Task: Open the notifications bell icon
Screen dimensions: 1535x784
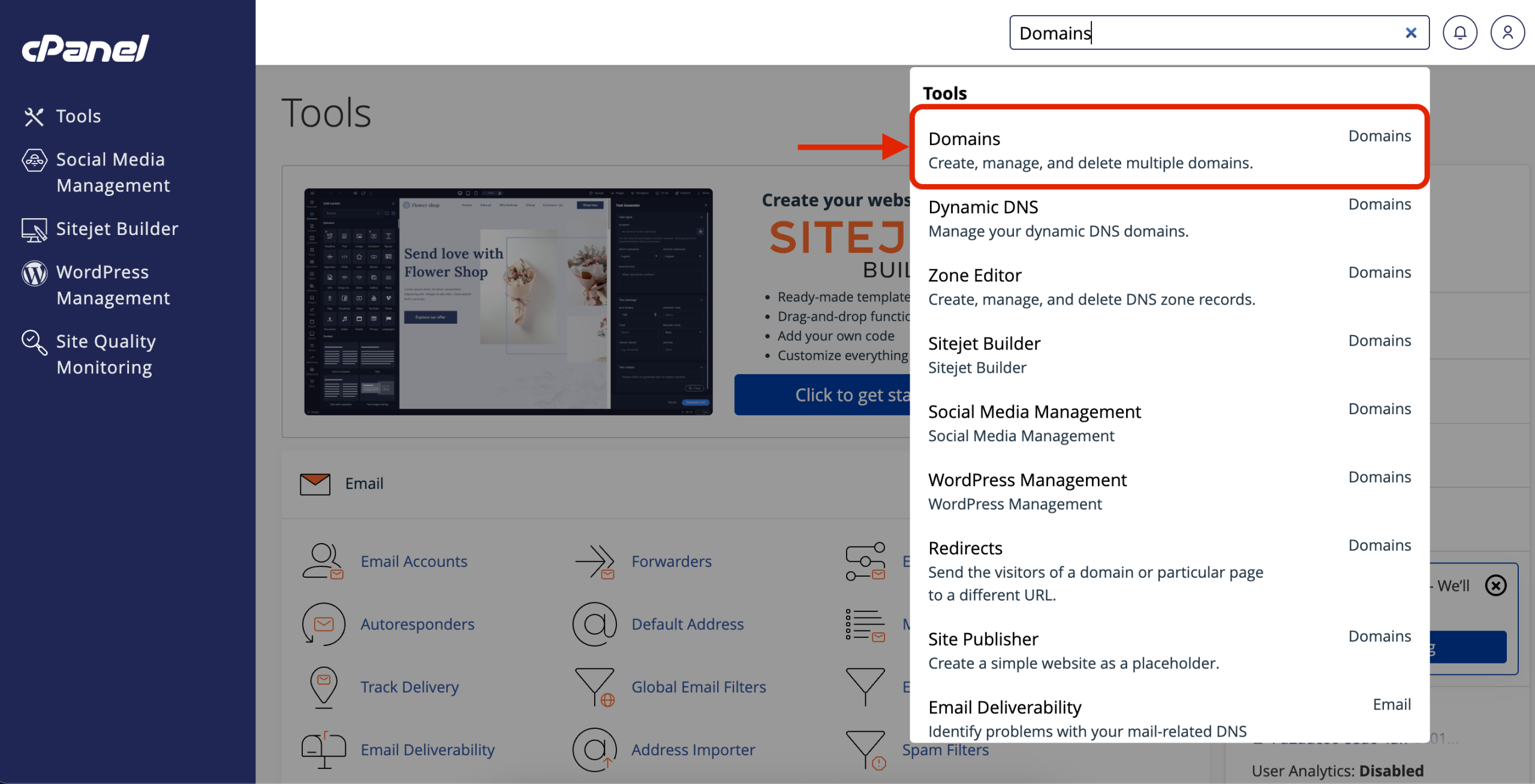Action: pos(1459,32)
